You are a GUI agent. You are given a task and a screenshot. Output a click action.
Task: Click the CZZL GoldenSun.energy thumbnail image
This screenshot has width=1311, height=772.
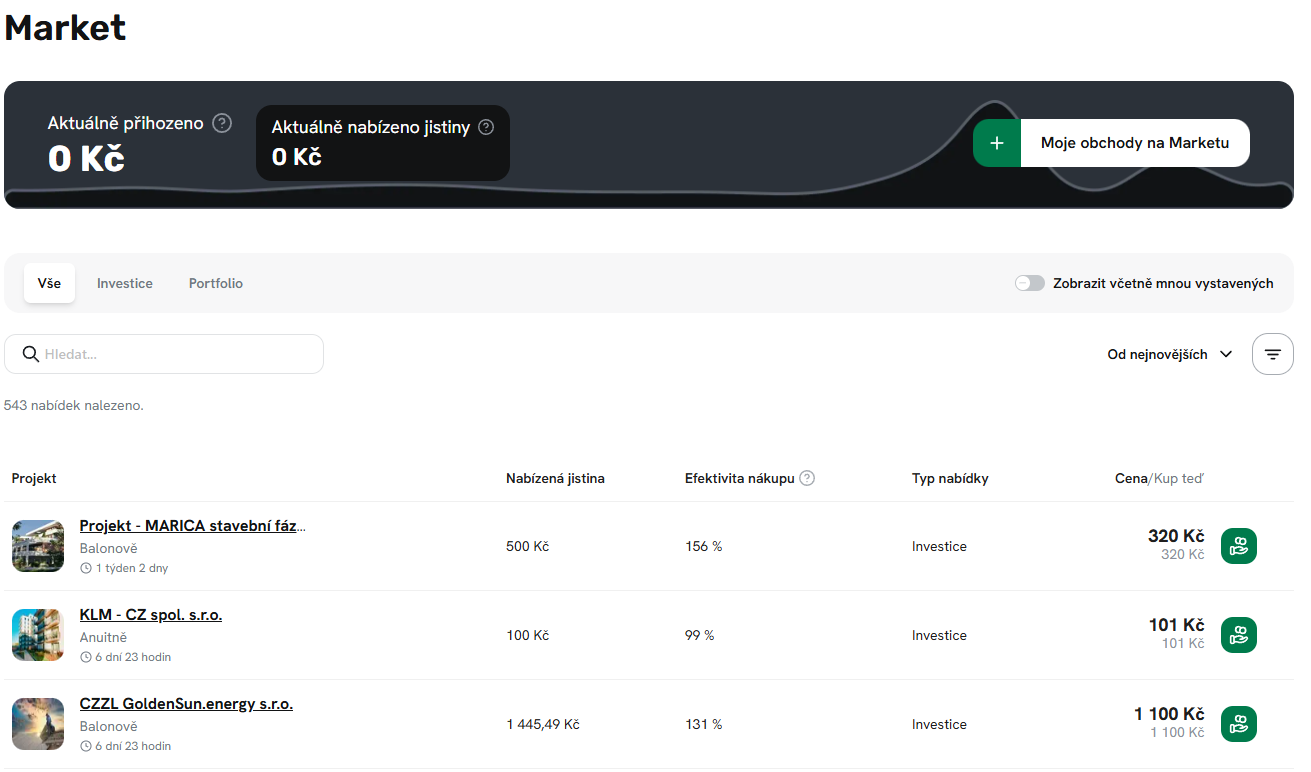[38, 724]
